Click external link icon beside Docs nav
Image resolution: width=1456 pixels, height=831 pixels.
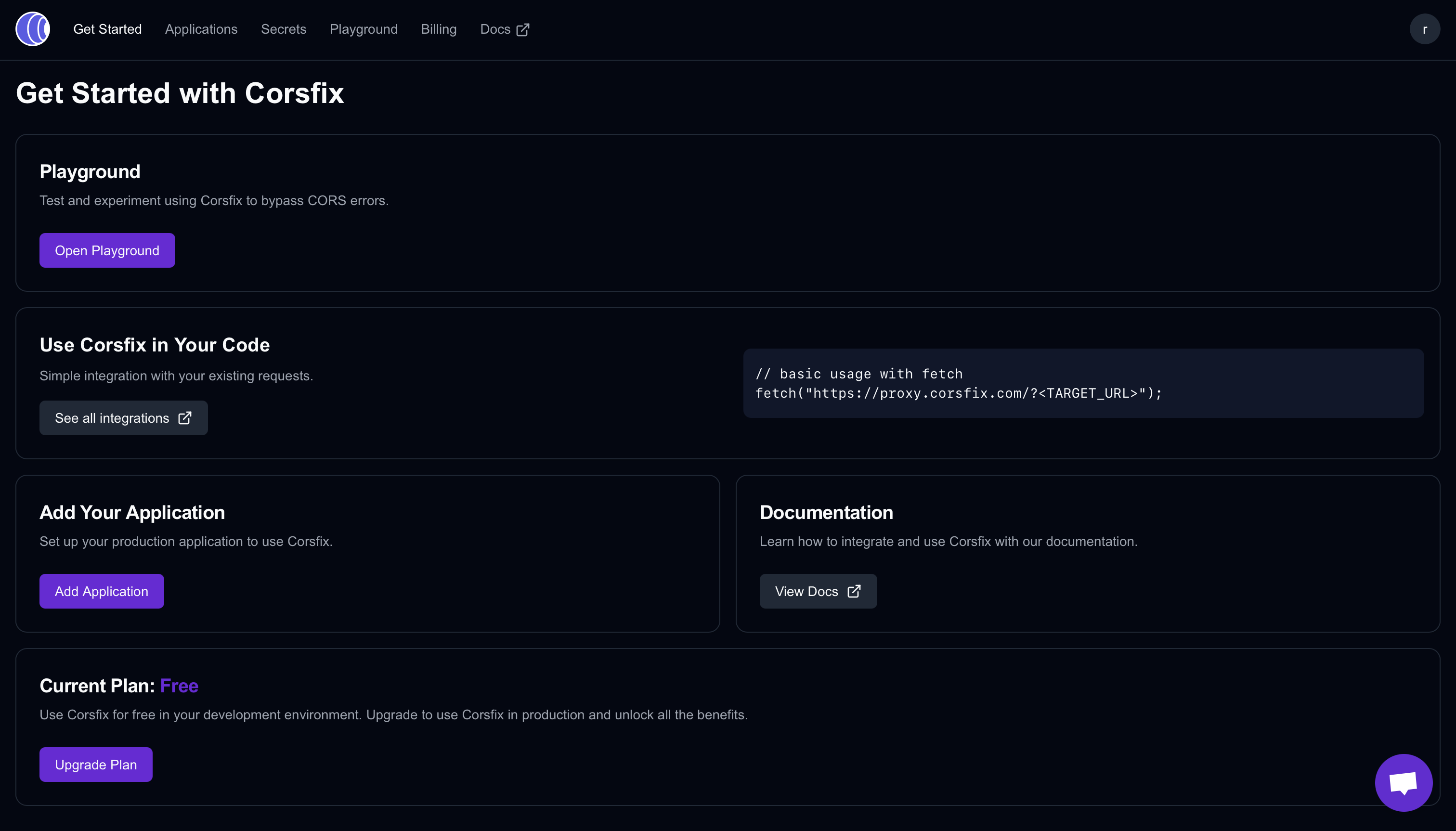pyautogui.click(x=523, y=30)
